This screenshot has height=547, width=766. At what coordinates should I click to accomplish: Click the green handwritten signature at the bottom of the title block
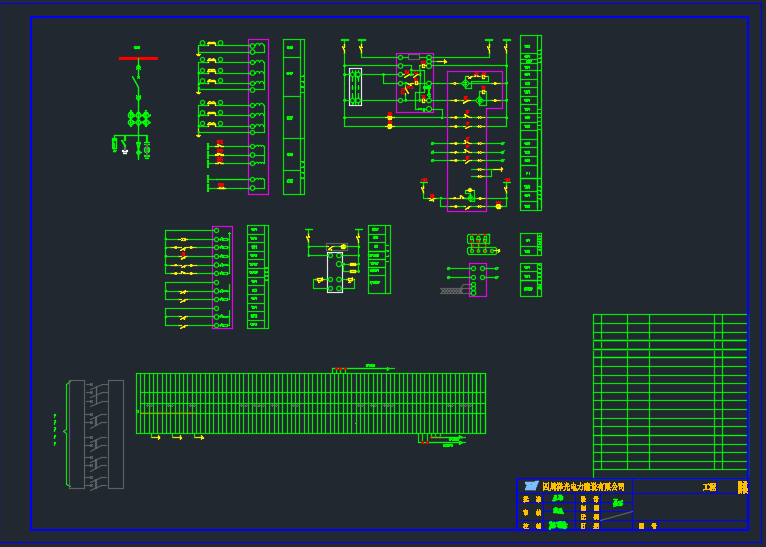tap(558, 526)
